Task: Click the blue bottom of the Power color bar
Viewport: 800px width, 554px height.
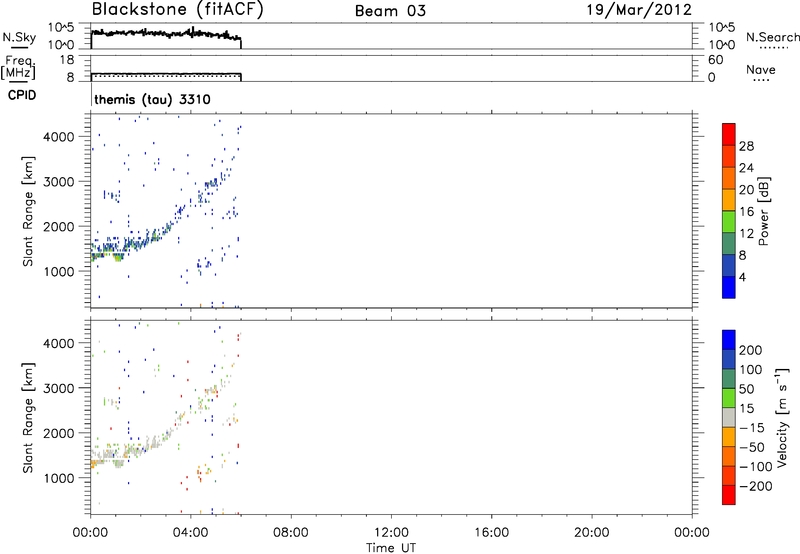Action: (729, 287)
